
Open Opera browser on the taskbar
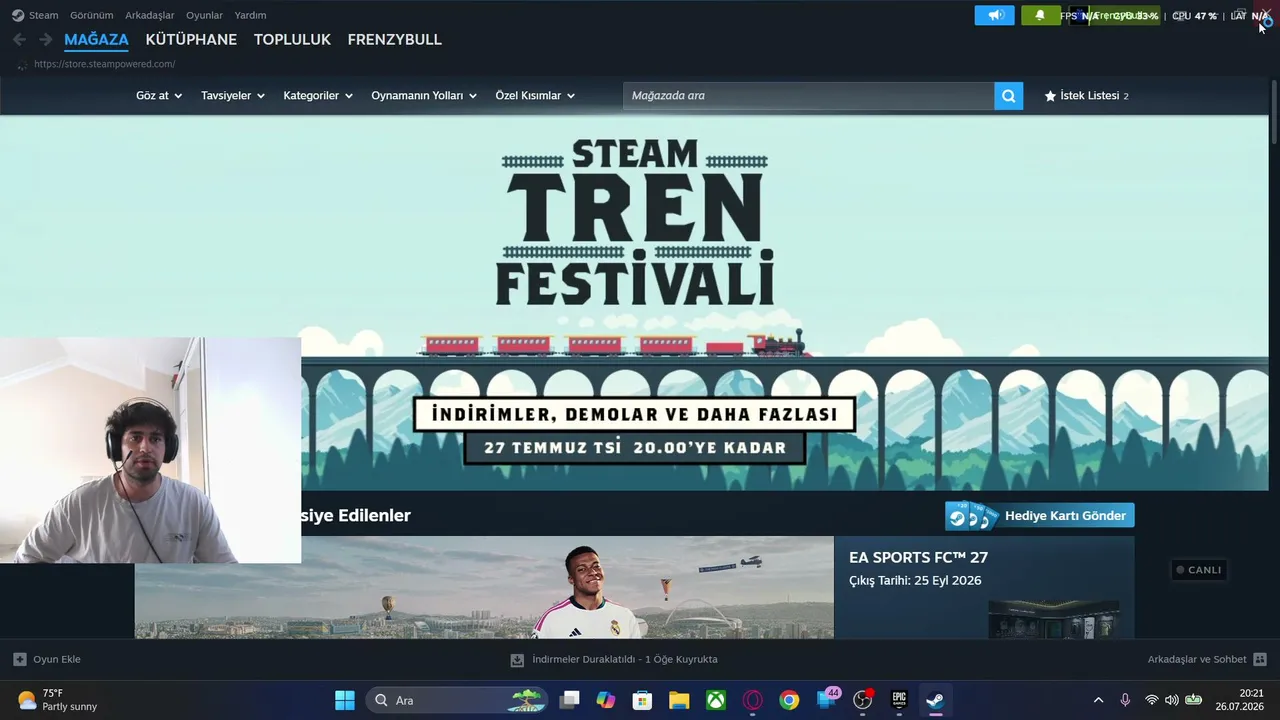coord(753,700)
